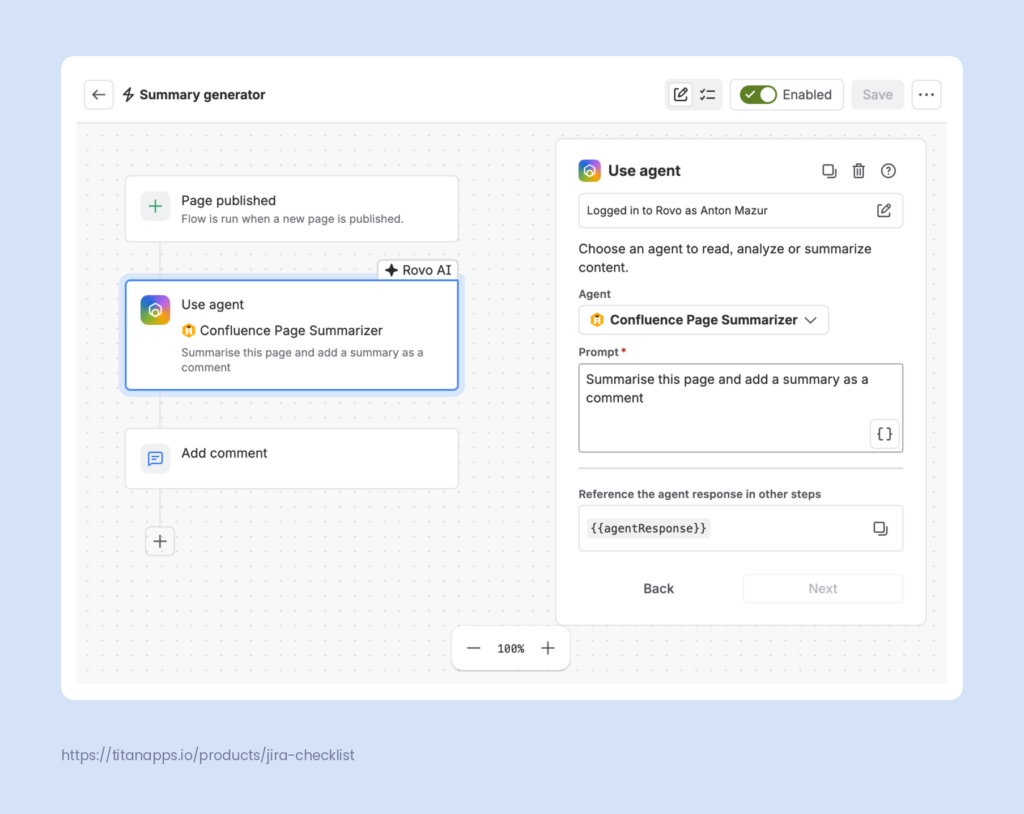Click the 100% zoom level text
Image resolution: width=1024 pixels, height=814 pixels.
pos(511,649)
